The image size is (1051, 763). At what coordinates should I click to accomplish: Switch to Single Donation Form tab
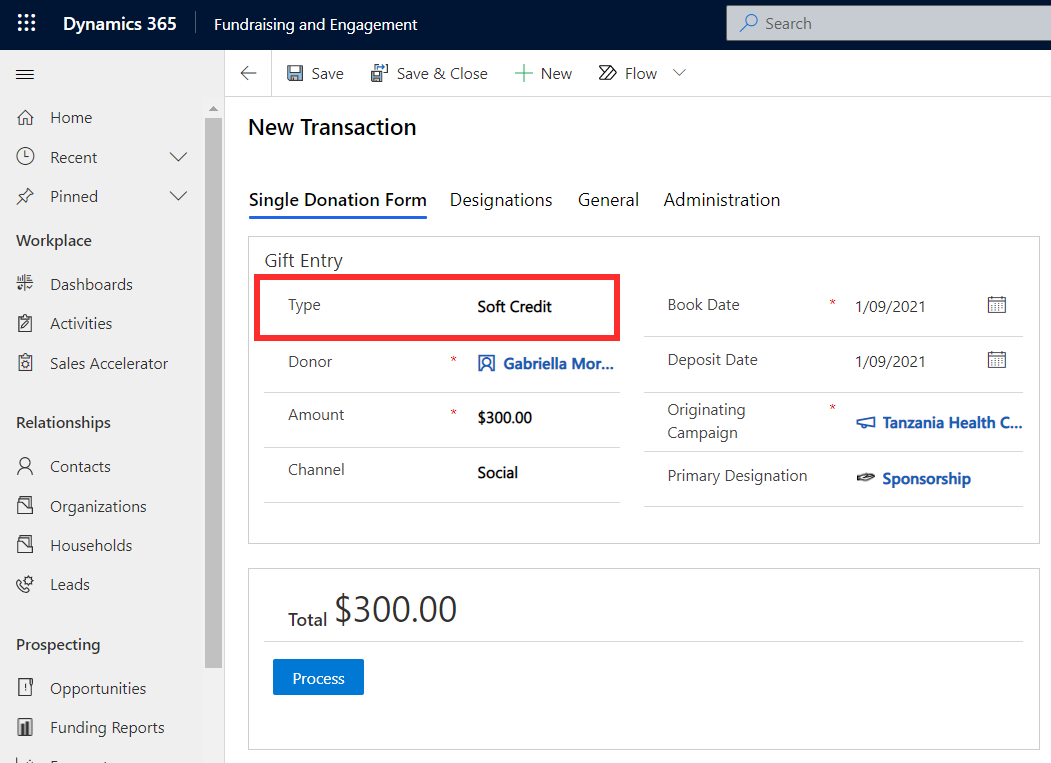pyautogui.click(x=338, y=200)
